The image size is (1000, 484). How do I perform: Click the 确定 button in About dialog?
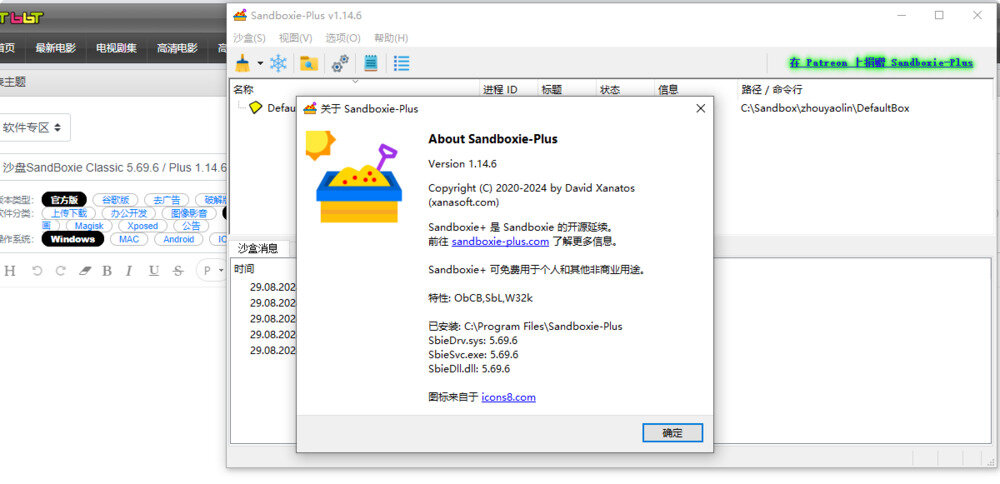pyautogui.click(x=672, y=433)
